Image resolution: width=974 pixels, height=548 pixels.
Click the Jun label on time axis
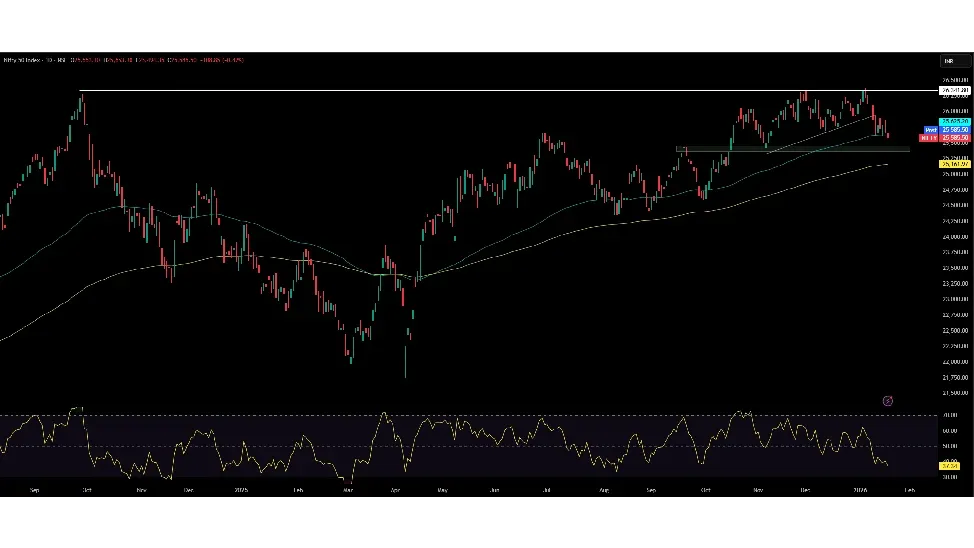(x=495, y=491)
